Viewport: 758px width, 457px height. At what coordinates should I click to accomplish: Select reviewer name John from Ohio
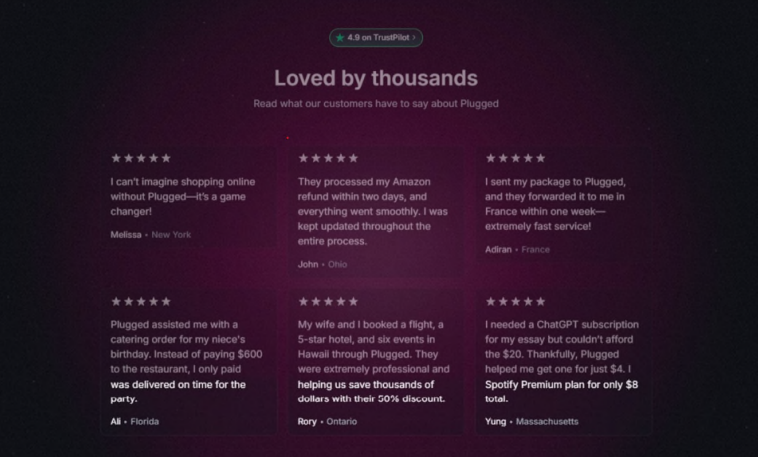(308, 264)
